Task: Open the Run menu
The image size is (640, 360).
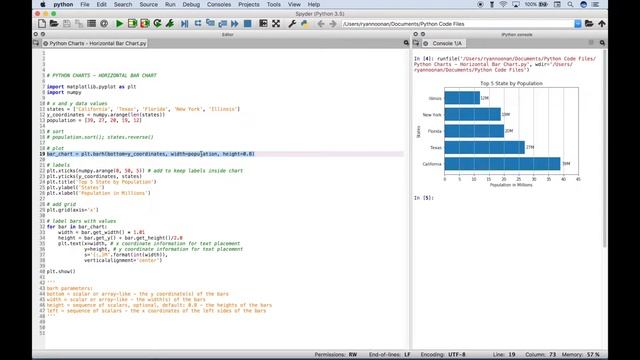Action: pos(170,4)
